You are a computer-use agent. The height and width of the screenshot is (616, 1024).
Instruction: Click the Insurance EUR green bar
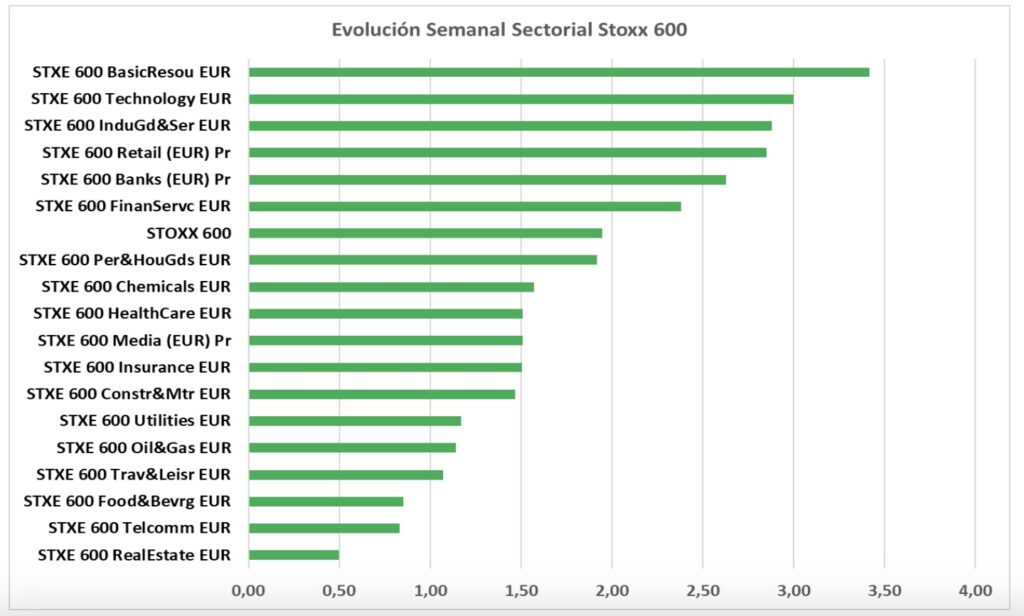(385, 367)
